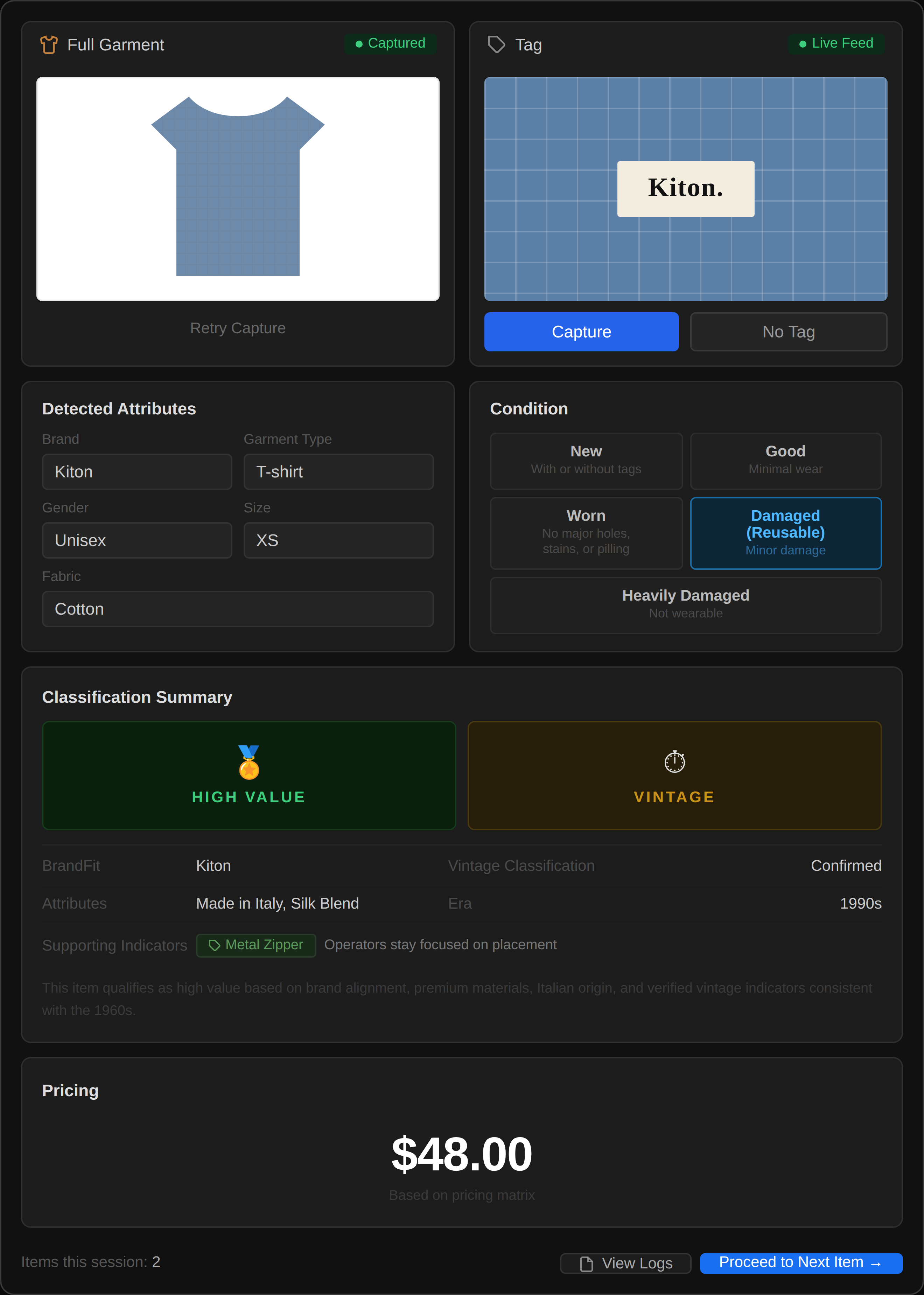Viewport: 924px width, 1295px height.
Task: Click 'Items this session: 2' counter
Action: tap(90, 1262)
